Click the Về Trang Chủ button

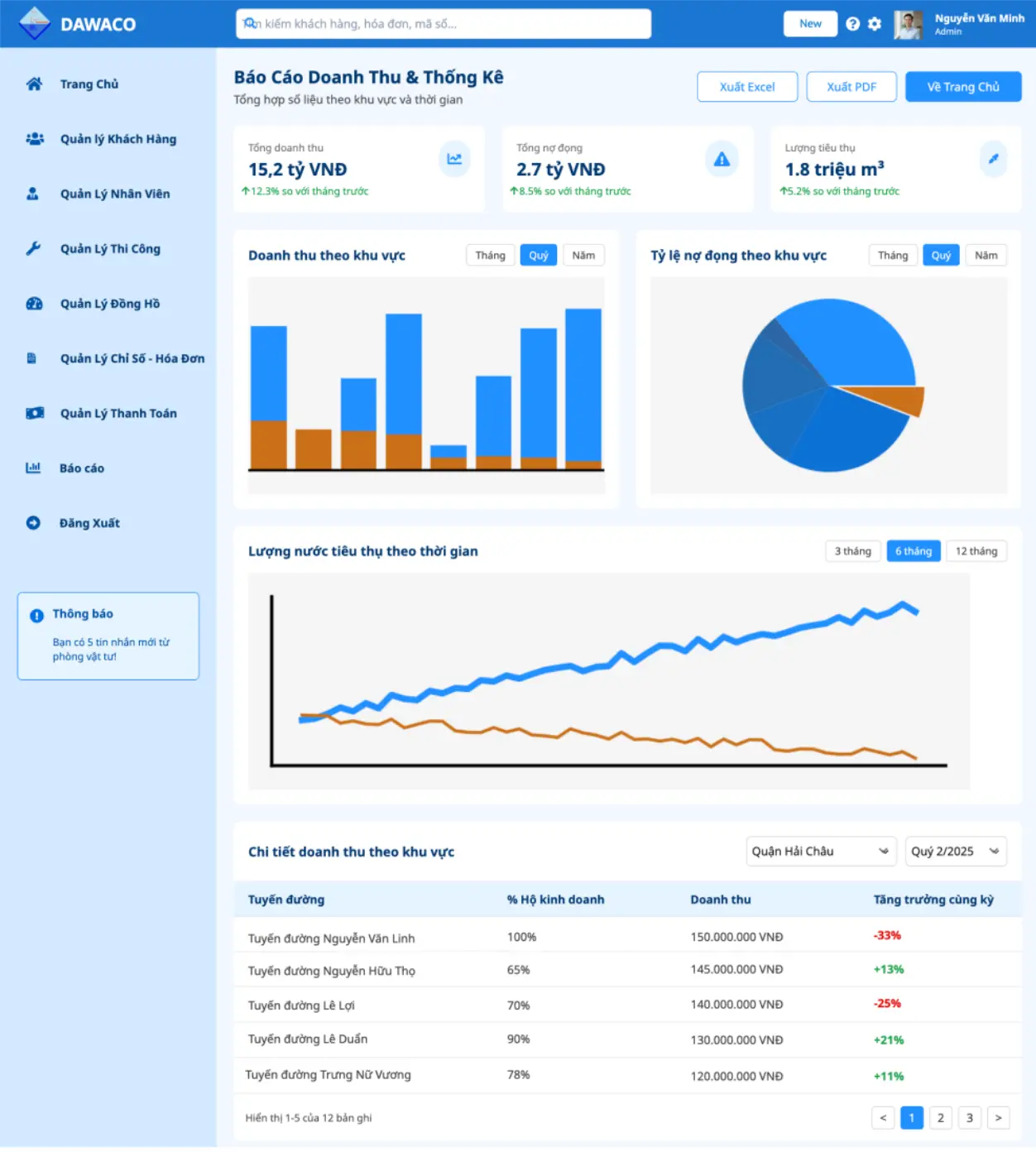[x=962, y=87]
